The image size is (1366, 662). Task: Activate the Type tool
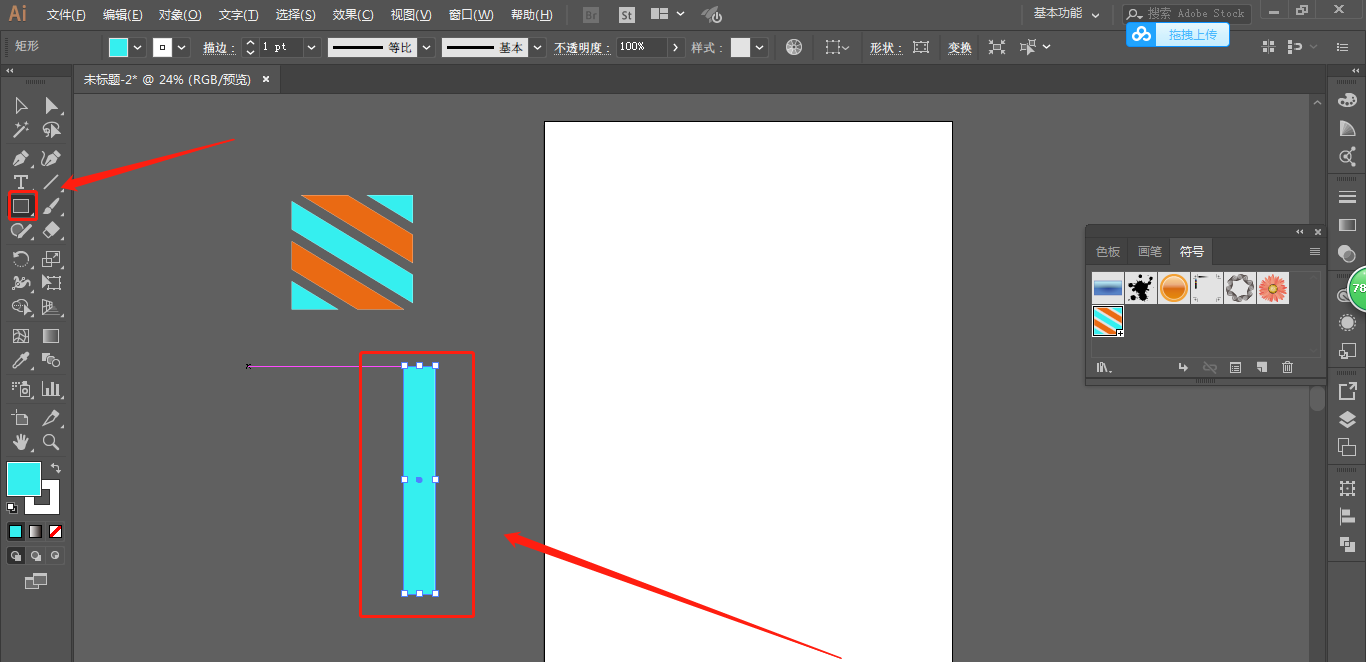(x=21, y=182)
